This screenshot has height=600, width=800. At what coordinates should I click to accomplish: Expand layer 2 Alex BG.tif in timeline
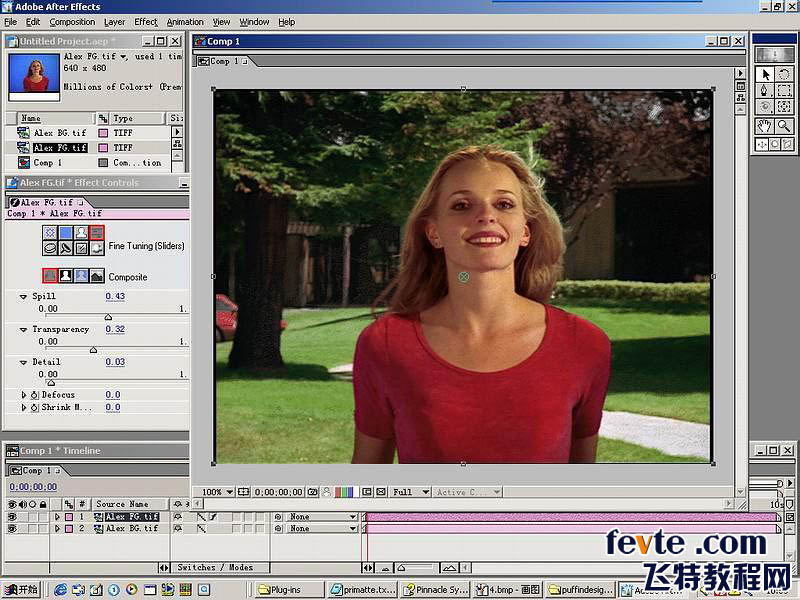pyautogui.click(x=57, y=529)
